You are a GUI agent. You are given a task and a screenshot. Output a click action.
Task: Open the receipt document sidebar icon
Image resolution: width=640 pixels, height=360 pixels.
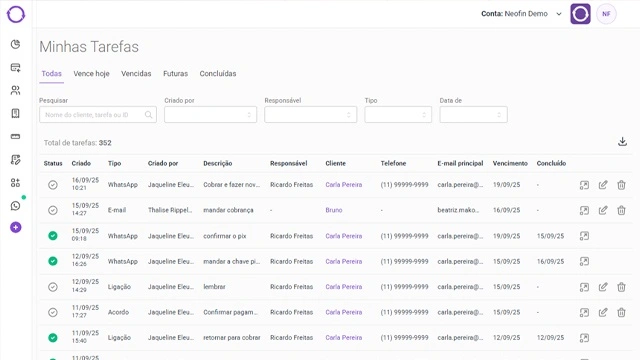coord(16,113)
